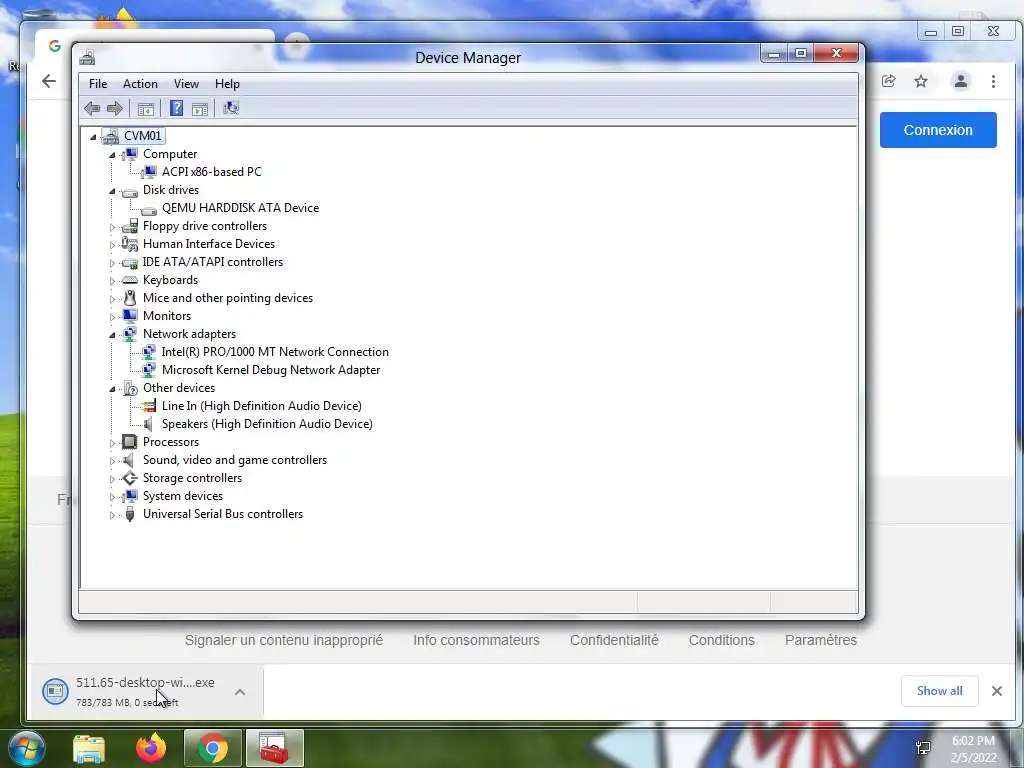1024x768 pixels.
Task: Open the Chrome profile avatar icon
Action: 961,81
